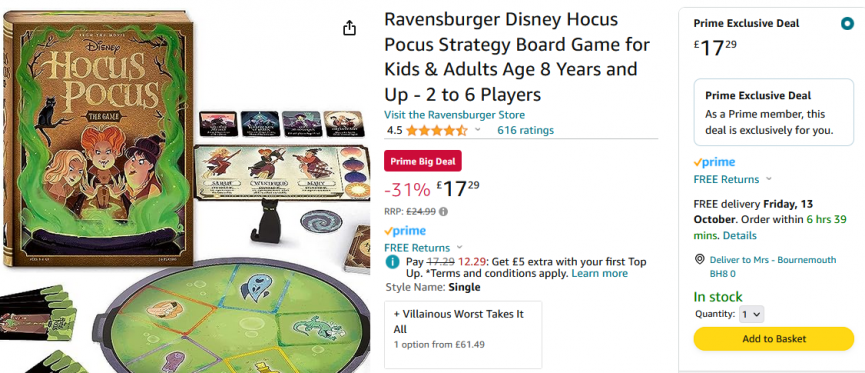The width and height of the screenshot is (865, 373).
Task: Add item to basket
Action: point(773,339)
